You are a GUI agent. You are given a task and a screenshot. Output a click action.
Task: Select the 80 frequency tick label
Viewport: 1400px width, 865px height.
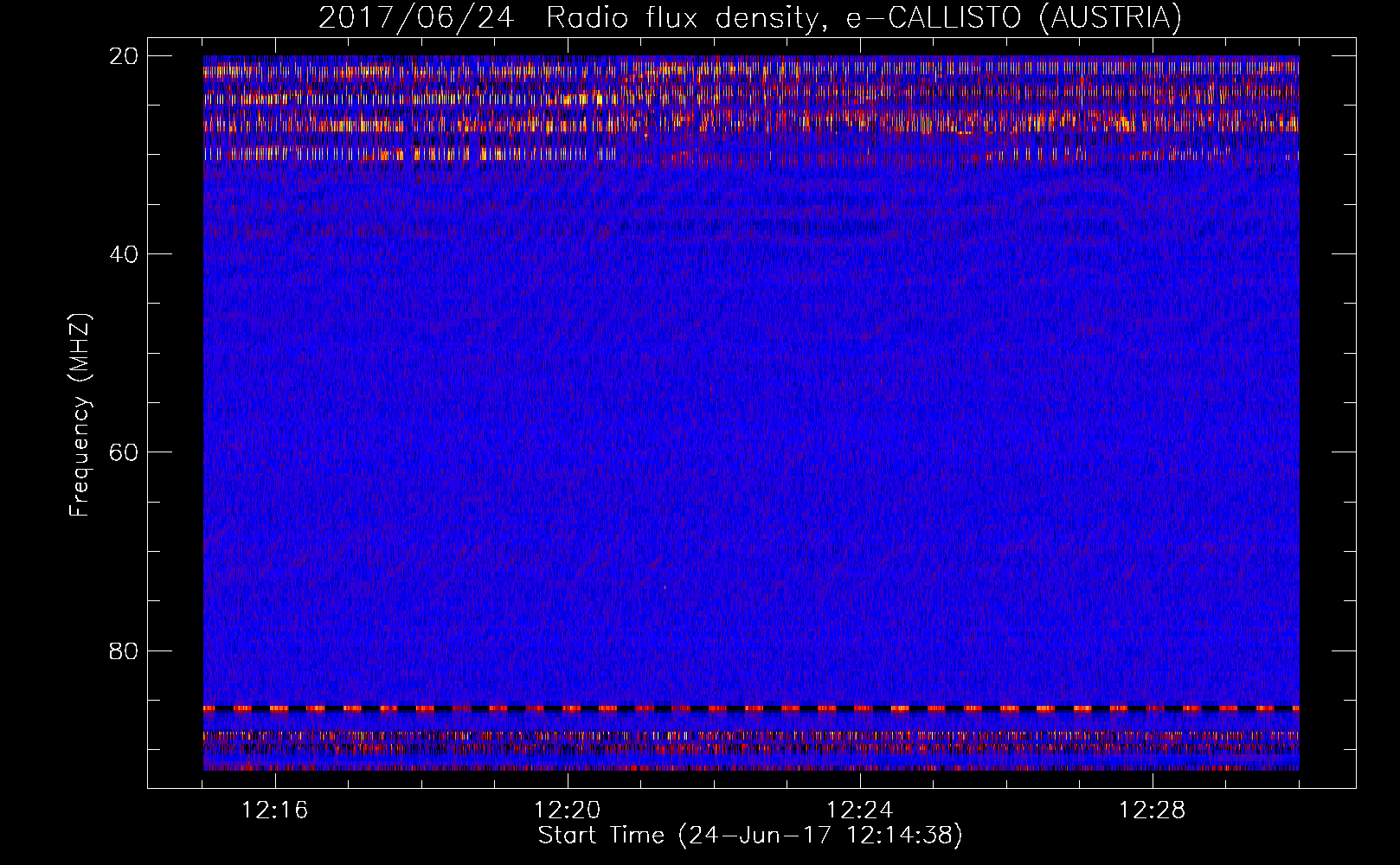(x=125, y=650)
